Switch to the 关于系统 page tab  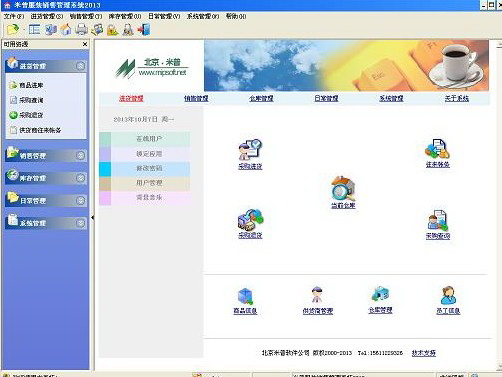click(x=457, y=98)
